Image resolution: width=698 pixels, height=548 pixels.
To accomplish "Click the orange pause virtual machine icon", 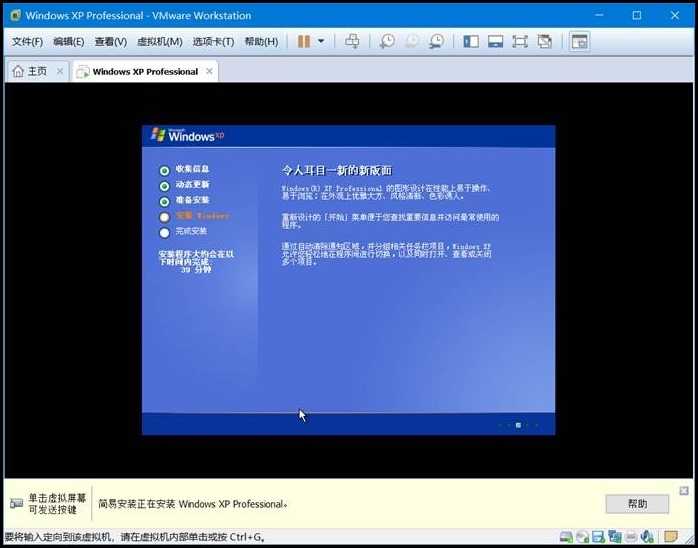I will [304, 42].
